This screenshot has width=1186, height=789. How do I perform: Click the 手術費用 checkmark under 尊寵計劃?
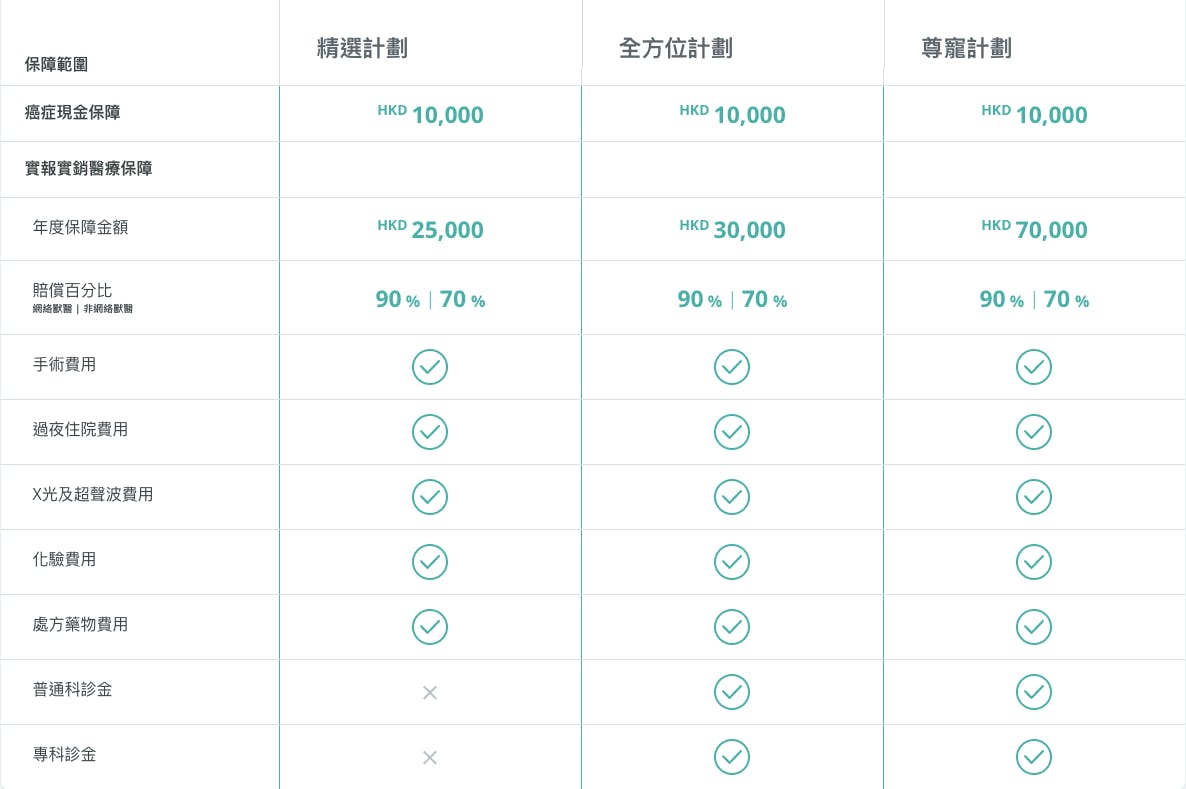point(1033,367)
